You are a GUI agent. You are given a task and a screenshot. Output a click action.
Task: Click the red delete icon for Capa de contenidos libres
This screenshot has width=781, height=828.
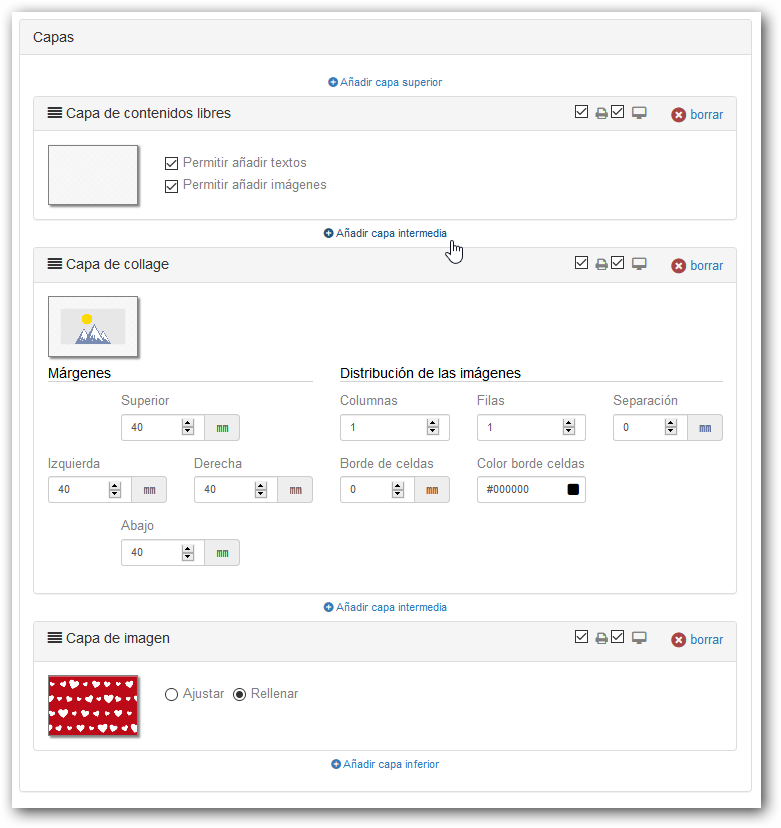click(679, 115)
